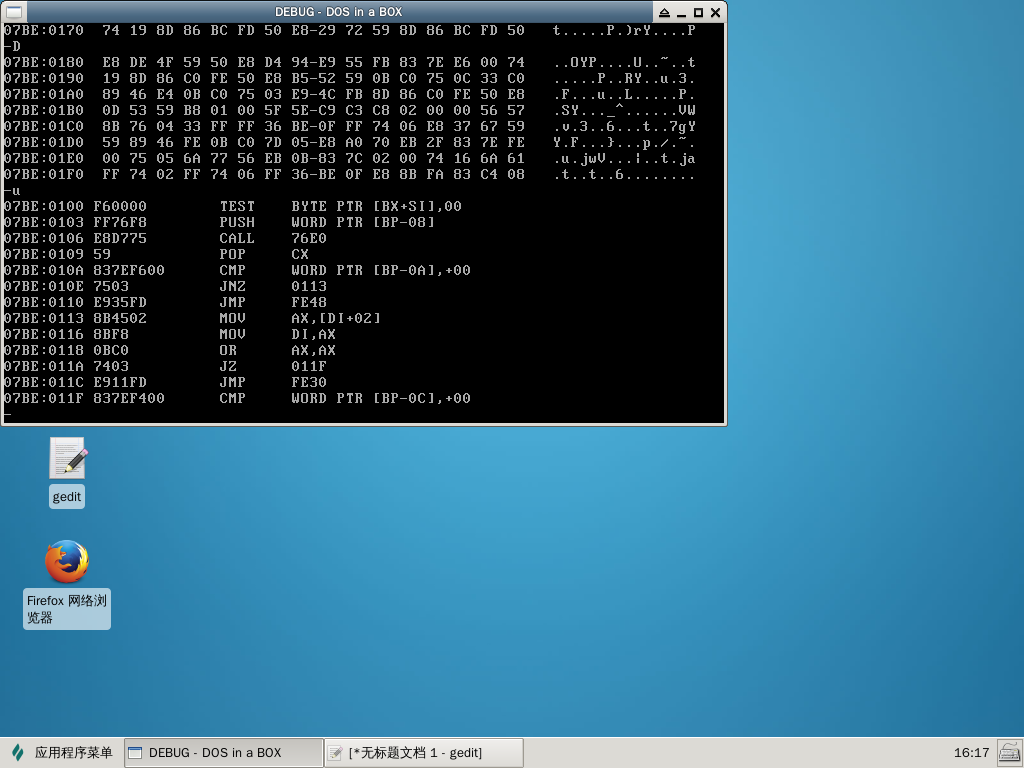Click the PUSH WORD PTR [BP-08] line

pos(219,222)
